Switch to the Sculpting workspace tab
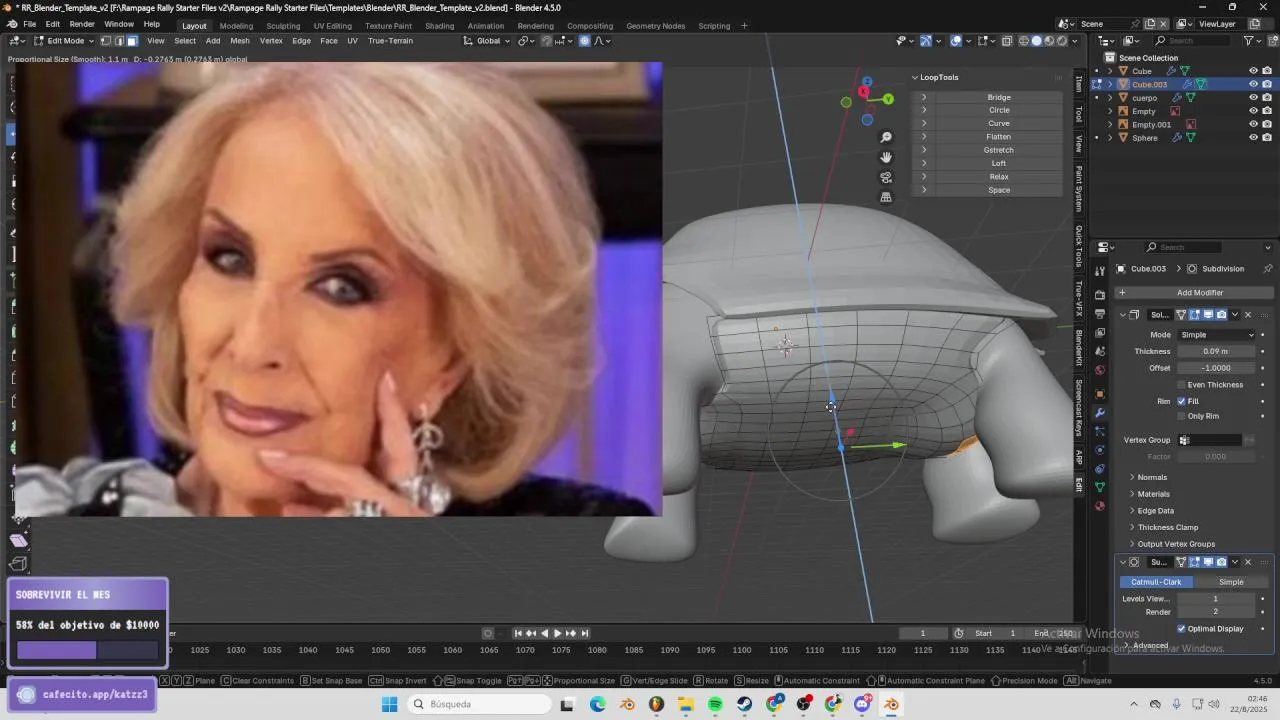1280x720 pixels. coord(283,25)
